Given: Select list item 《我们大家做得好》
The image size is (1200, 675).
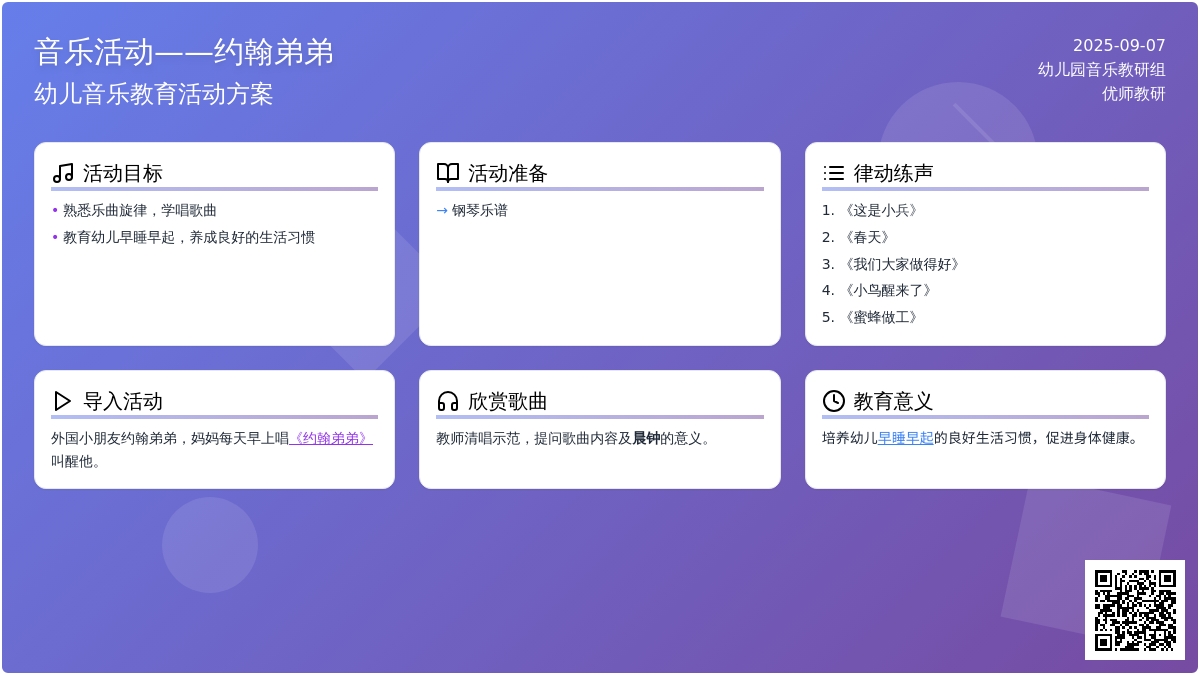Looking at the screenshot, I should coord(901,264).
